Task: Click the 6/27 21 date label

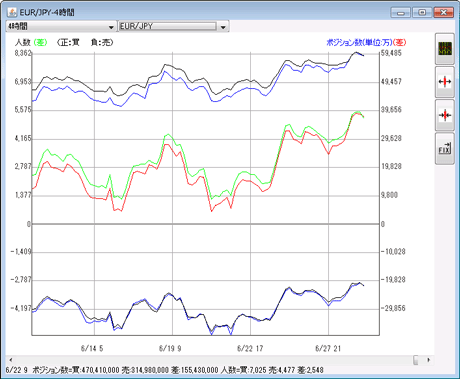Action: point(328,349)
